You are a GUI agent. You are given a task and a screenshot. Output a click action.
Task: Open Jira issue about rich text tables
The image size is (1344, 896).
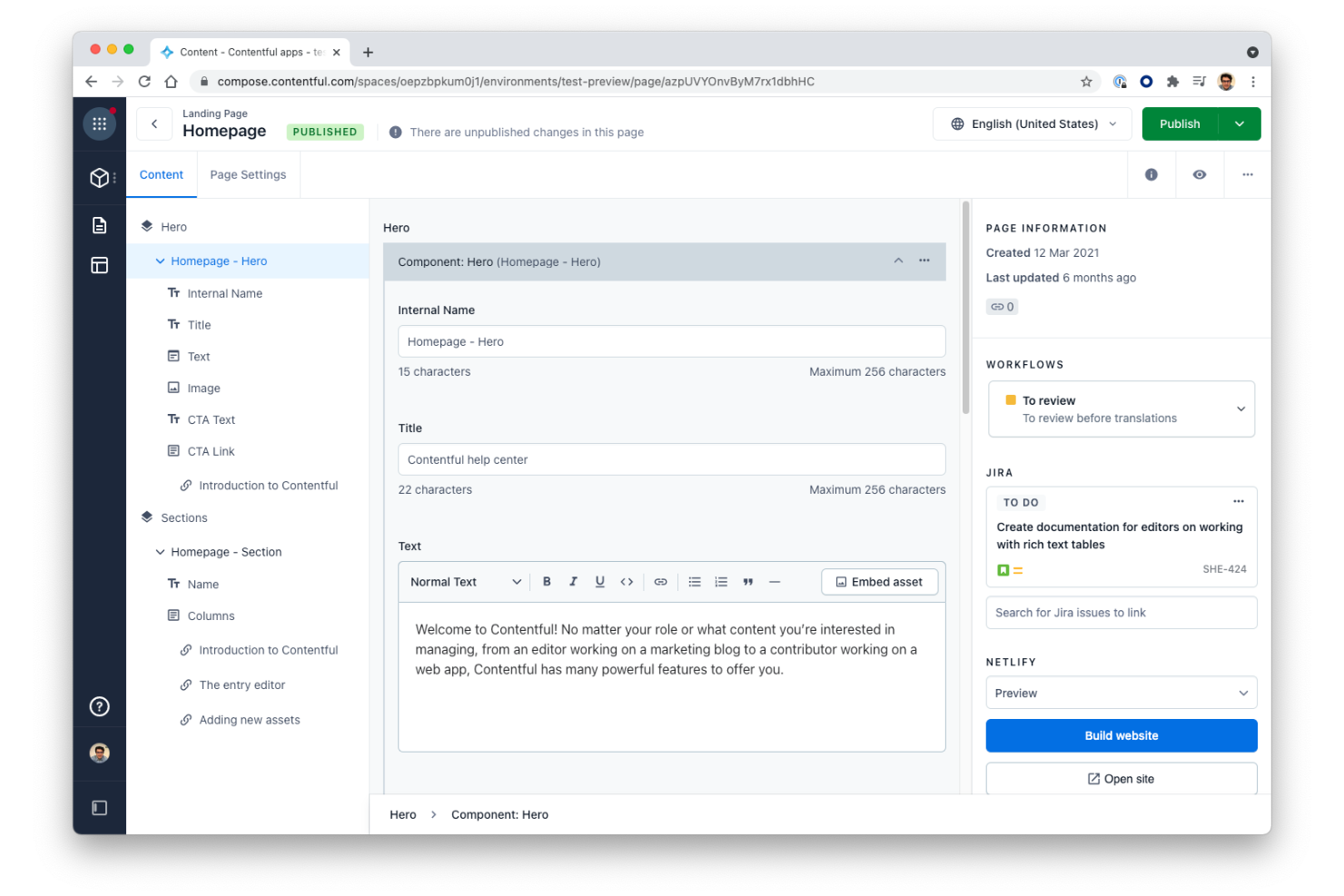(x=1120, y=536)
